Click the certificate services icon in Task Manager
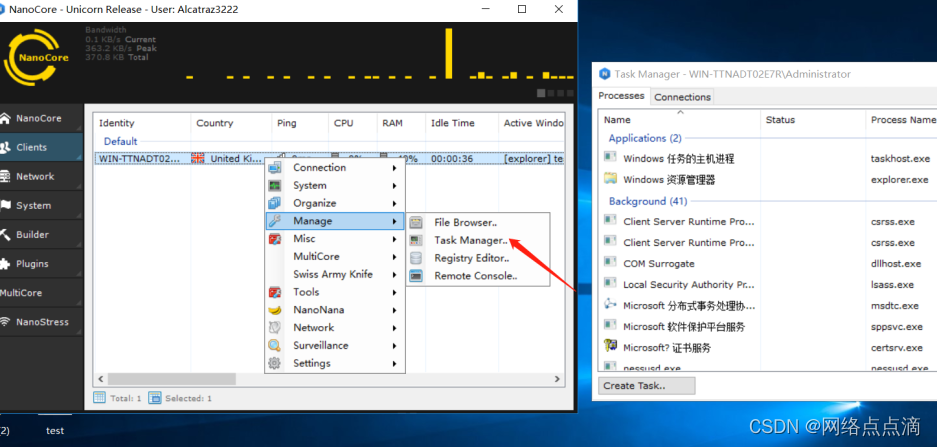The width and height of the screenshot is (937, 447). (610, 347)
